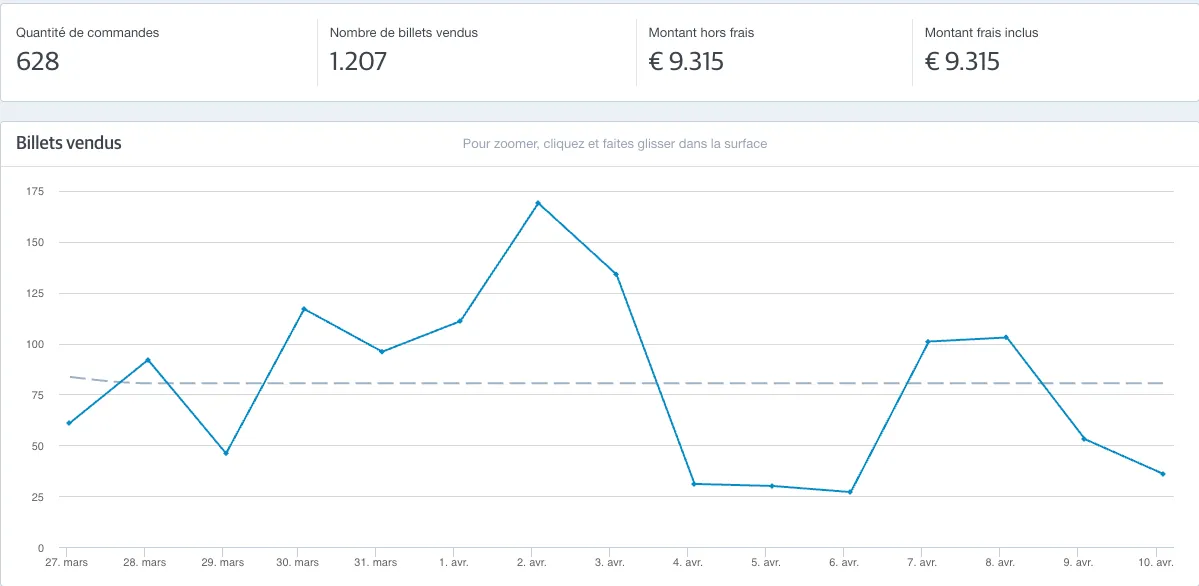Select the 3. avr. point on the line
Screen dimensions: 1199x586
pyautogui.click(x=616, y=274)
